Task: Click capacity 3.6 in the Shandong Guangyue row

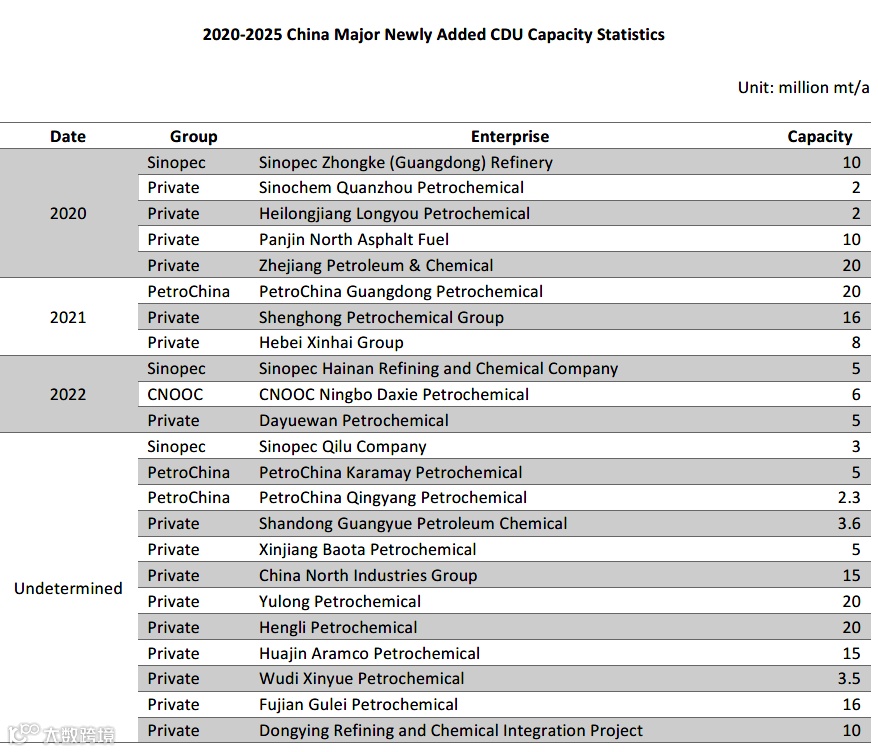Action: click(x=849, y=524)
